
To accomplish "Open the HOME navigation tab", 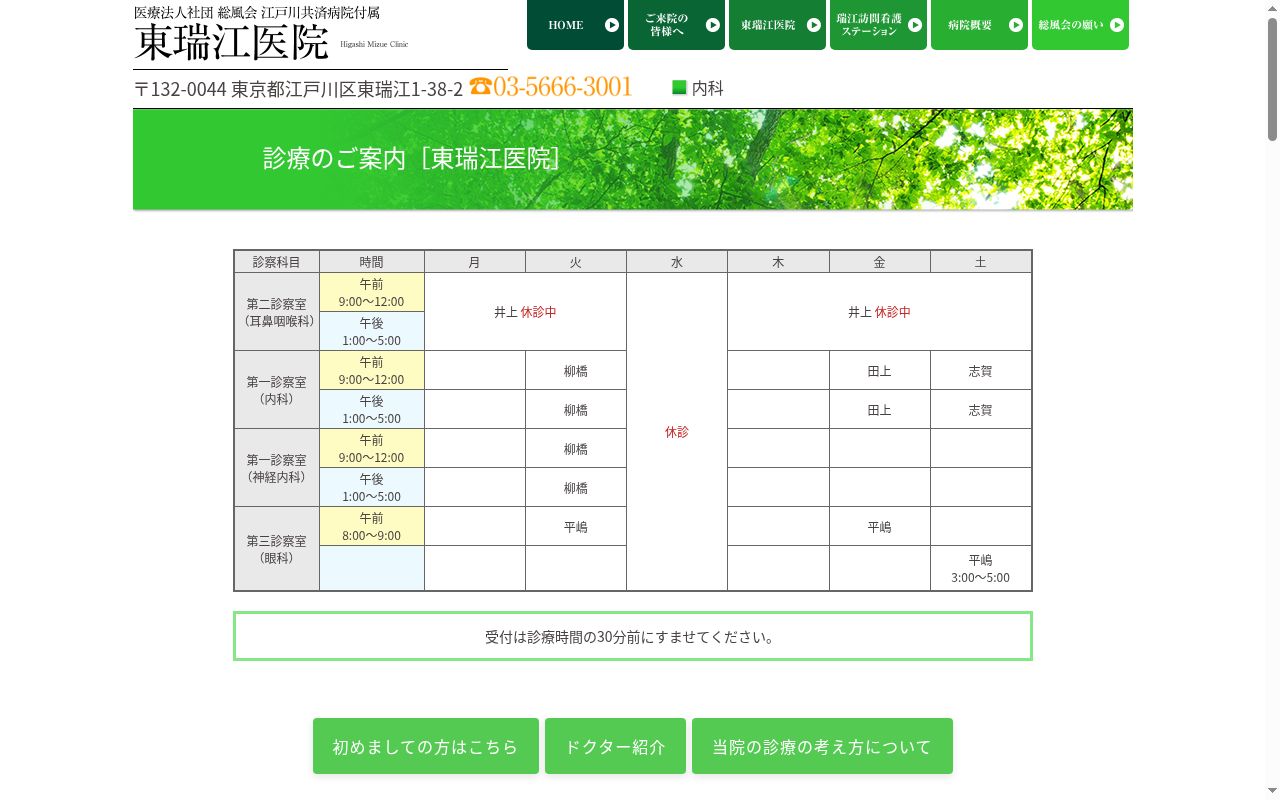I will [x=575, y=25].
